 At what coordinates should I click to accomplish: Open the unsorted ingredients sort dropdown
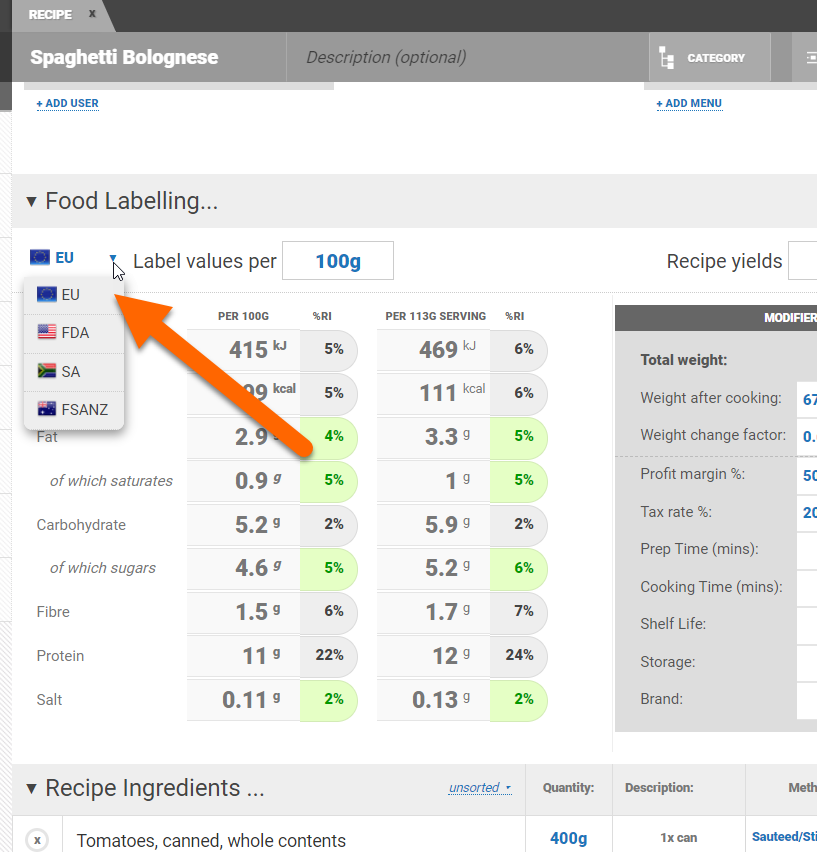pos(479,788)
